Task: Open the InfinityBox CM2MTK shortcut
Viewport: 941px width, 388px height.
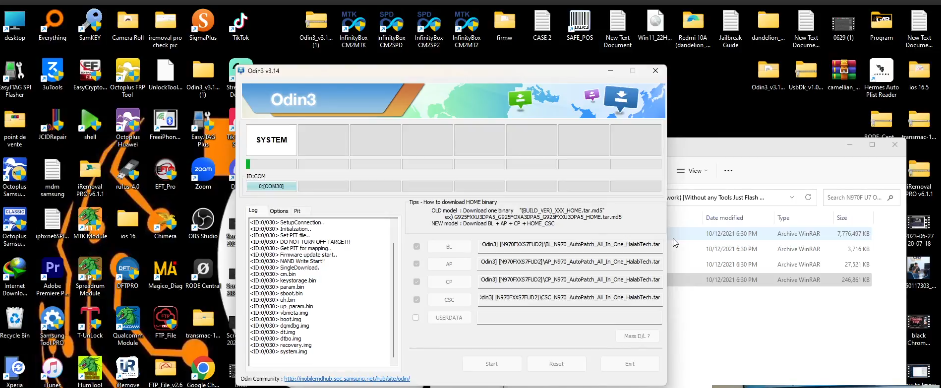Action: [x=353, y=29]
